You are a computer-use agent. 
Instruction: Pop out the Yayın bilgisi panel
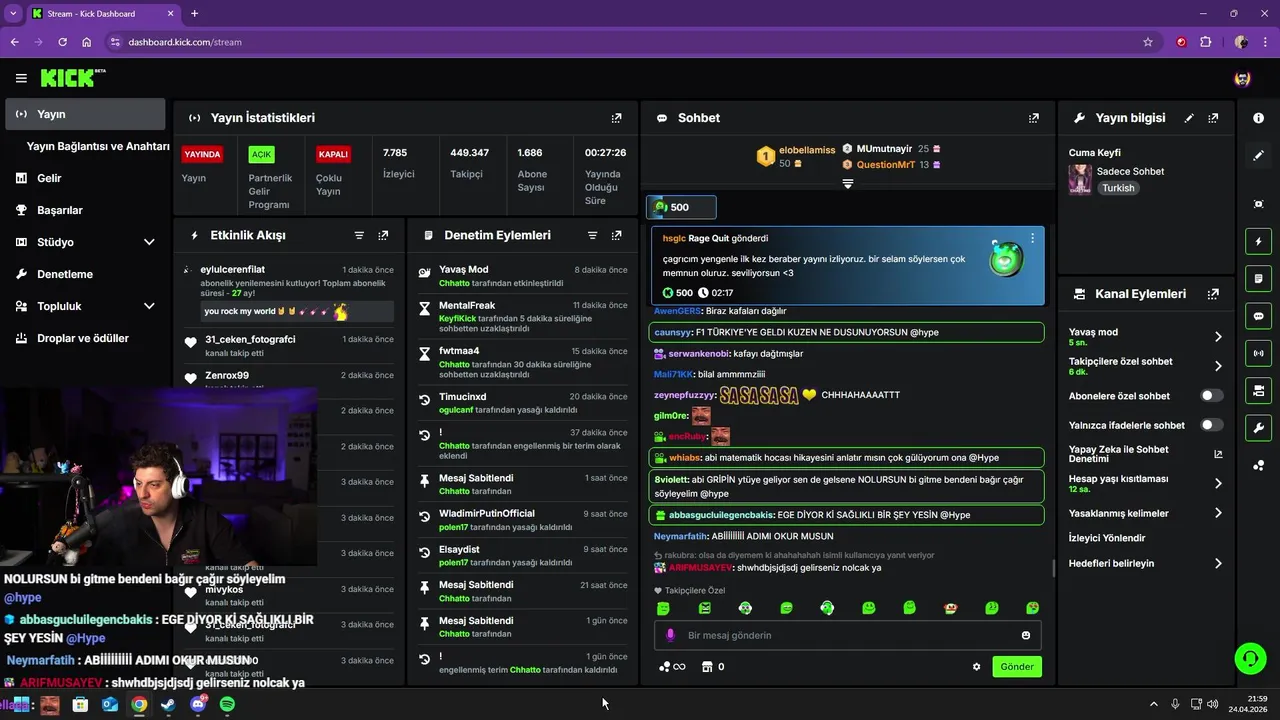(x=1213, y=118)
